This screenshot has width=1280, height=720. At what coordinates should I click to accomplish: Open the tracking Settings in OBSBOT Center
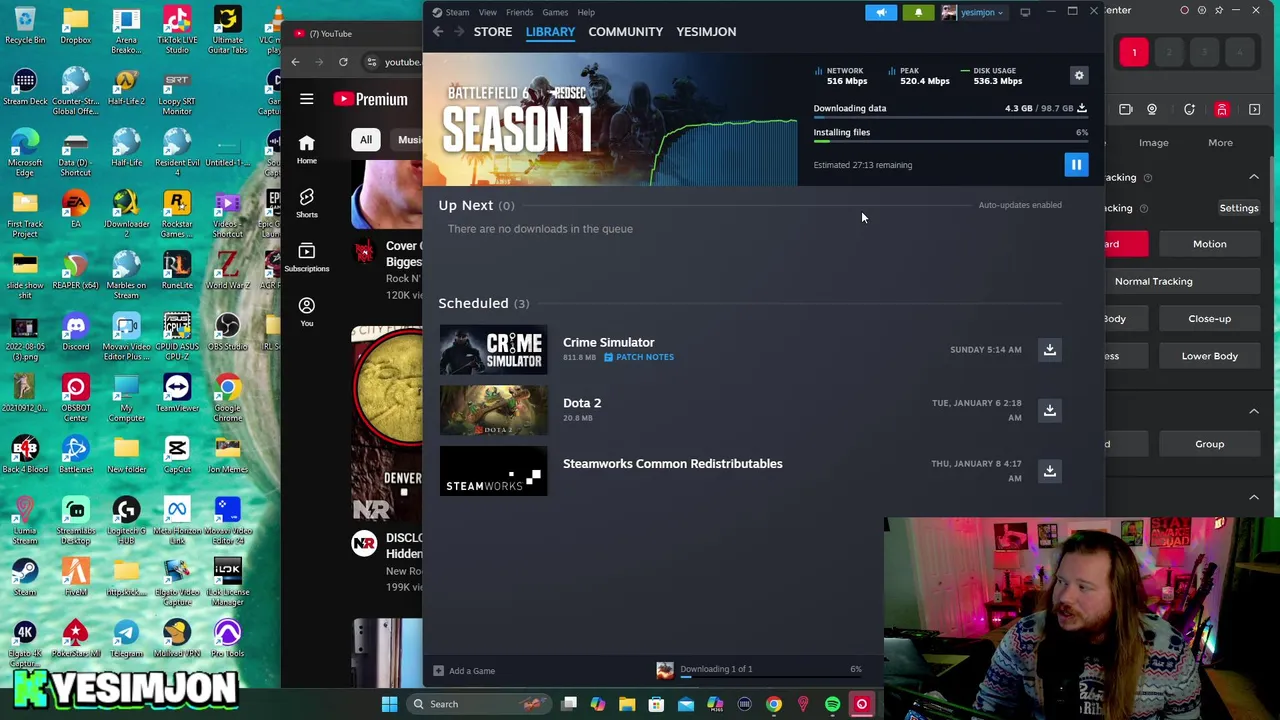[1238, 208]
